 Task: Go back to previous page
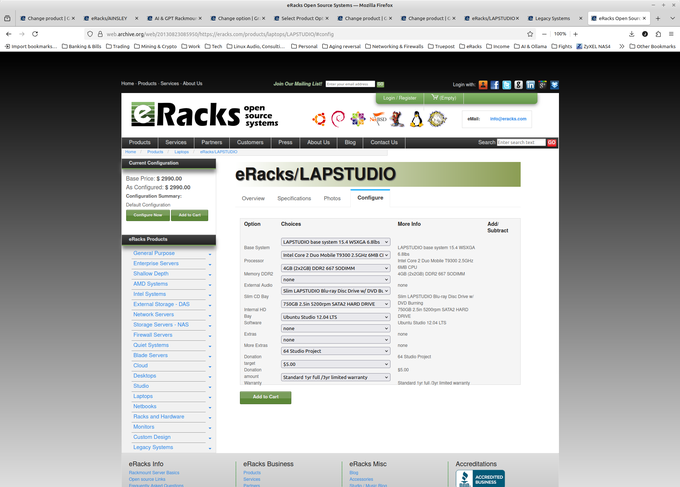[9, 34]
